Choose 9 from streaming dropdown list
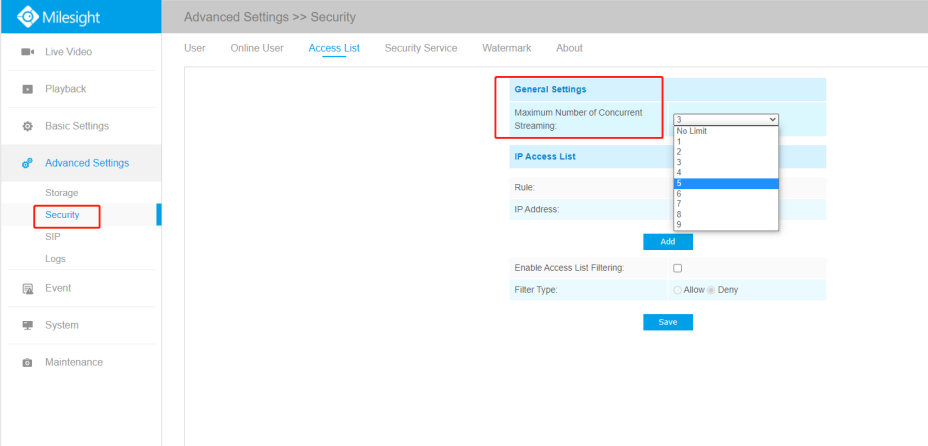Image resolution: width=928 pixels, height=446 pixels. pyautogui.click(x=726, y=225)
